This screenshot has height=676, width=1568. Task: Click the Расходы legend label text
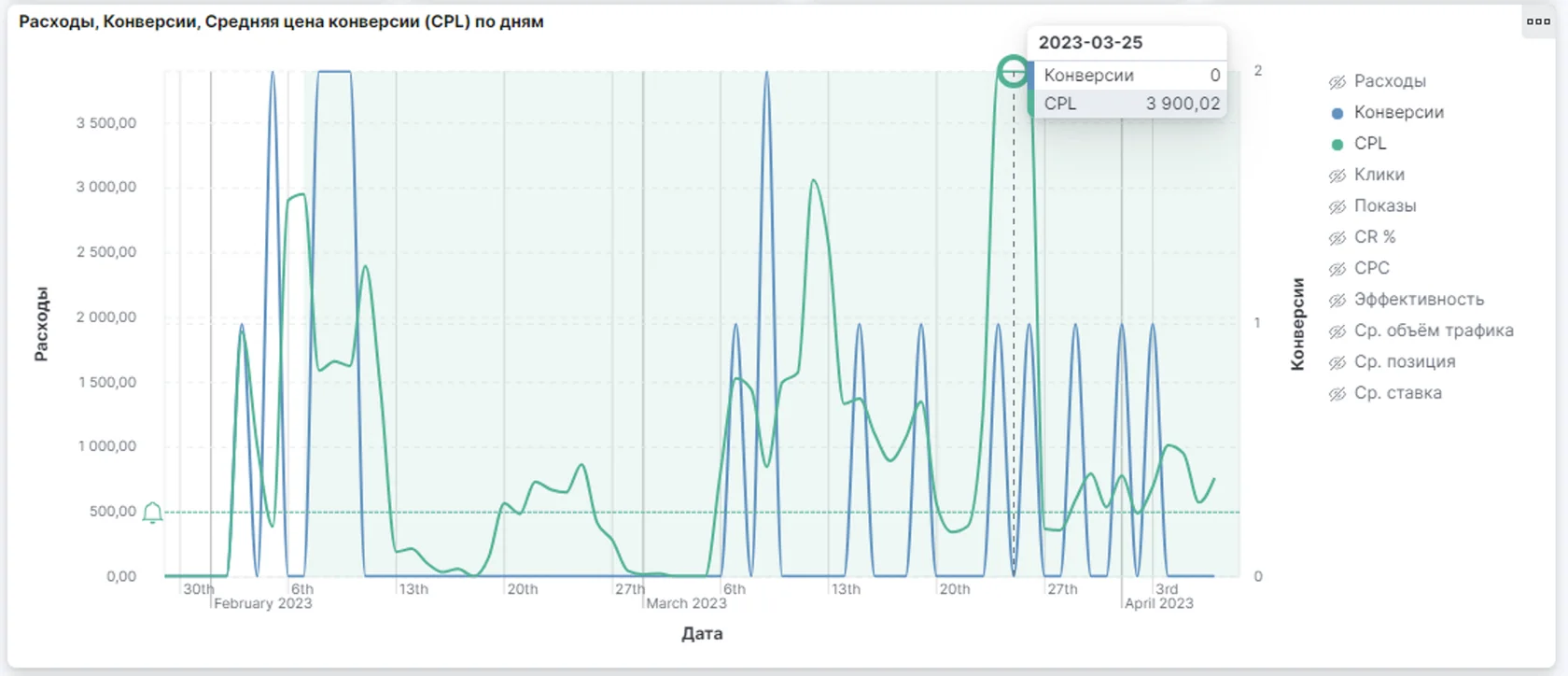(1390, 81)
